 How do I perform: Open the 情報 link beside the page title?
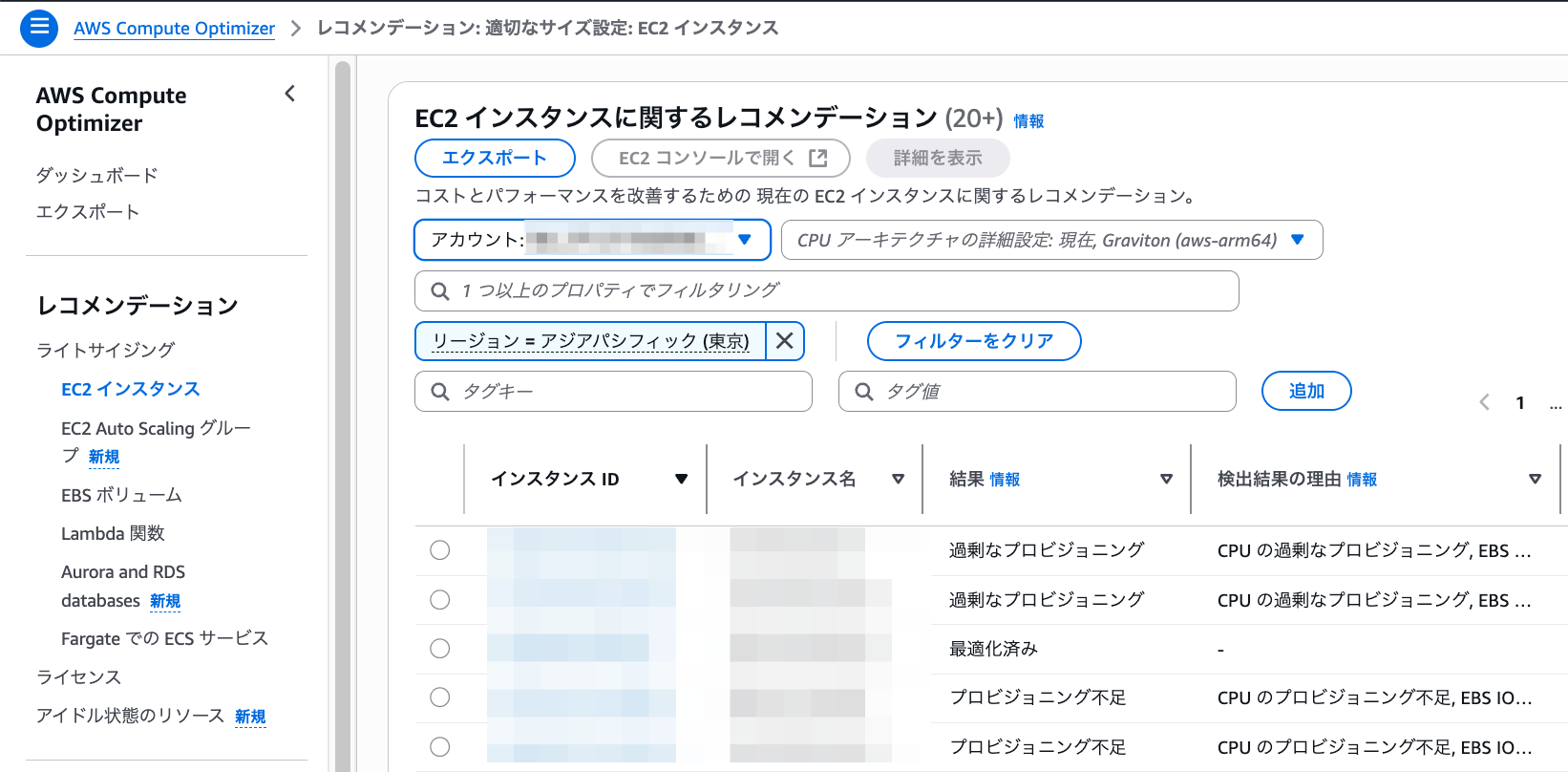1028,121
